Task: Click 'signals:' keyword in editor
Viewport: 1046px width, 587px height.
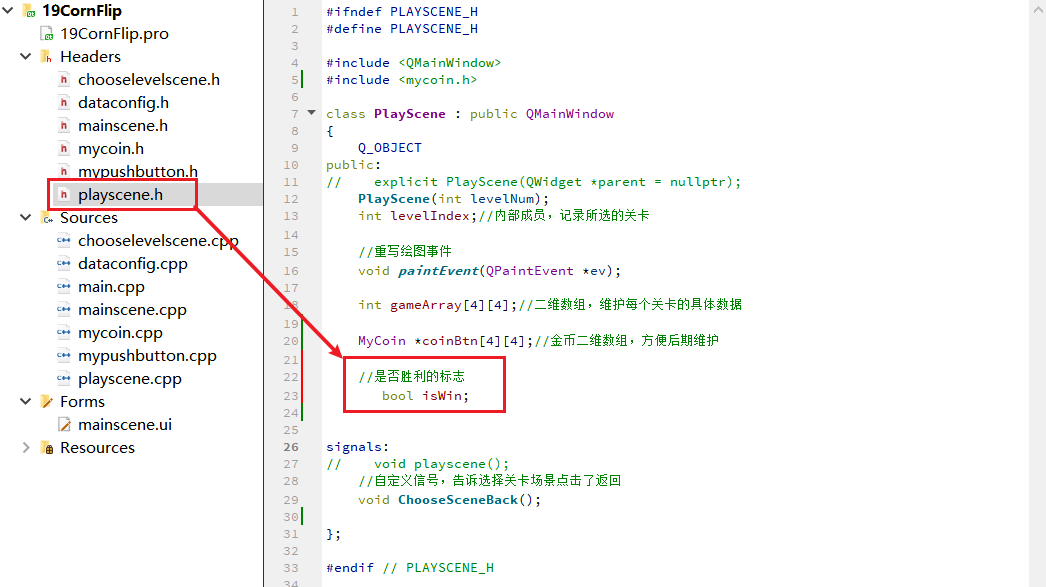Action: click(357, 447)
